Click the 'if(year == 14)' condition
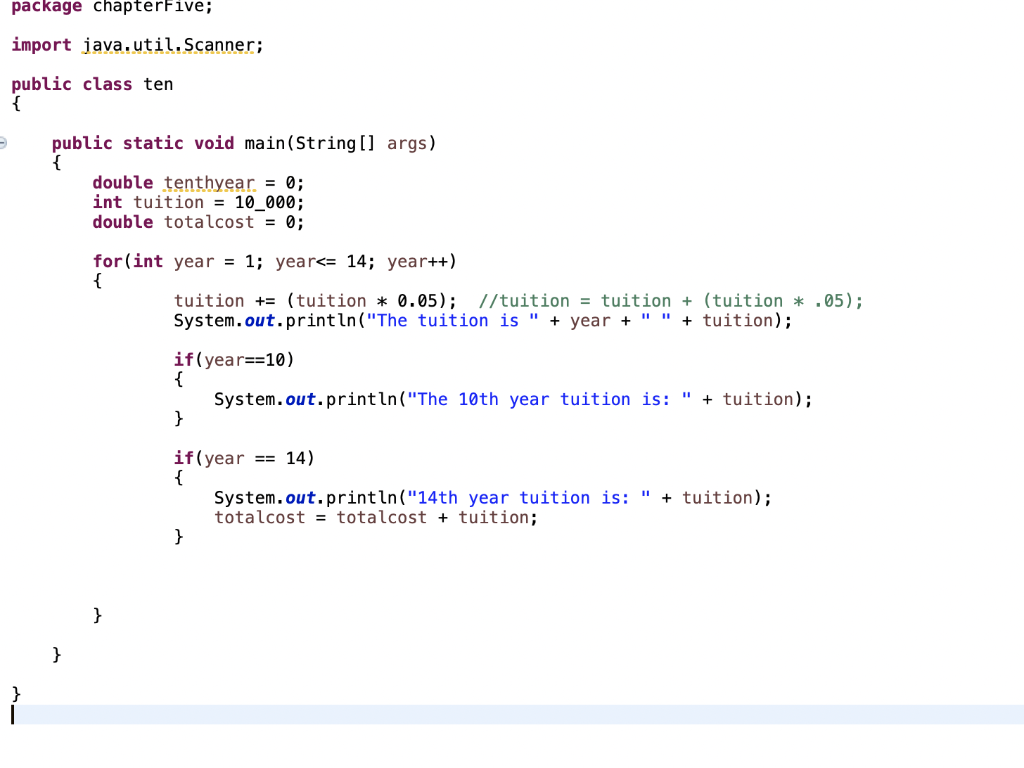Image resolution: width=1024 pixels, height=768 pixels. [x=244, y=458]
